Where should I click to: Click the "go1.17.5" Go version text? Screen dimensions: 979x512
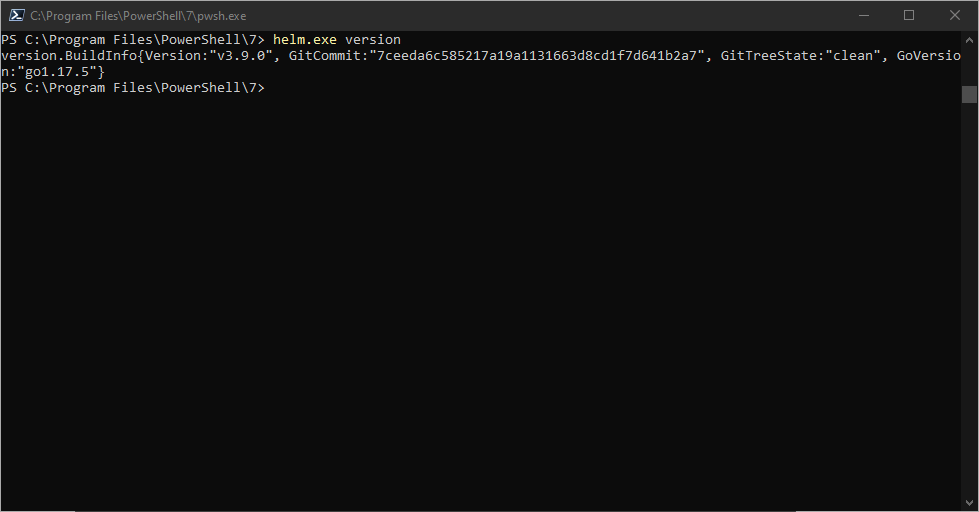[57, 72]
